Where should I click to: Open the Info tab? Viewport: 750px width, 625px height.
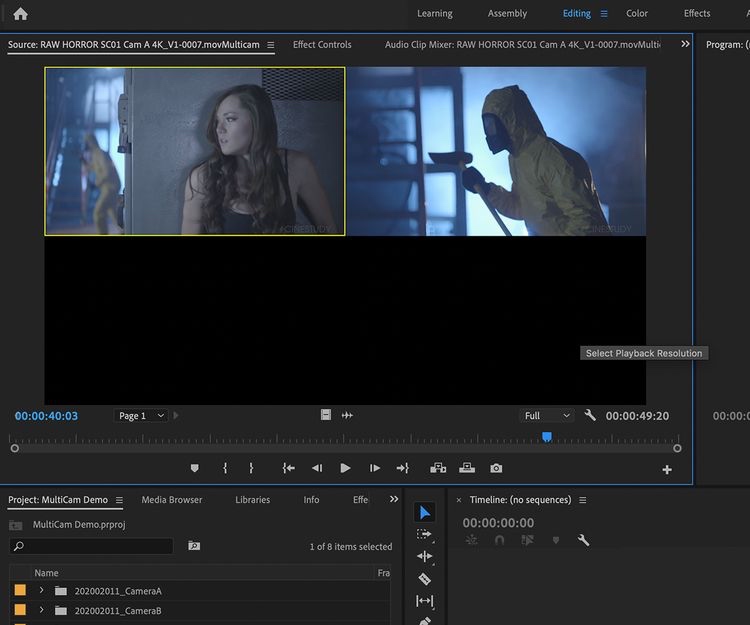(311, 500)
